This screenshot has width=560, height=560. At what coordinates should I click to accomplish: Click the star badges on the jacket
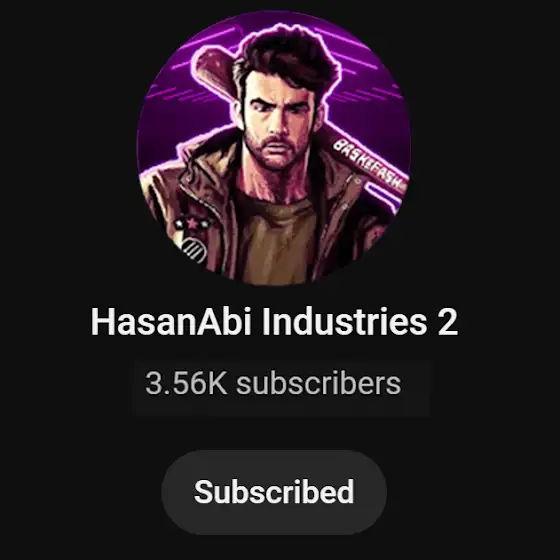pyautogui.click(x=192, y=224)
